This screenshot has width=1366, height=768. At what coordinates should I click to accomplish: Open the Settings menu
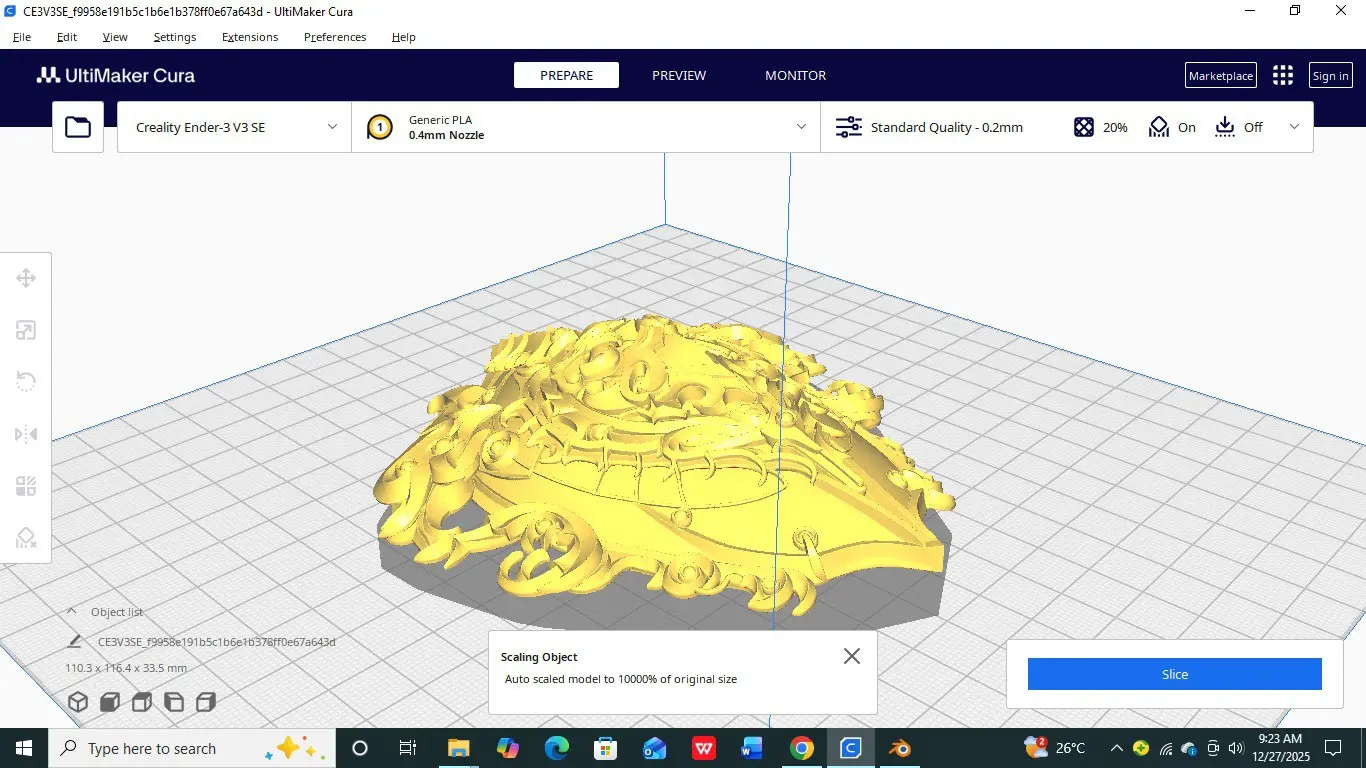pyautogui.click(x=175, y=37)
